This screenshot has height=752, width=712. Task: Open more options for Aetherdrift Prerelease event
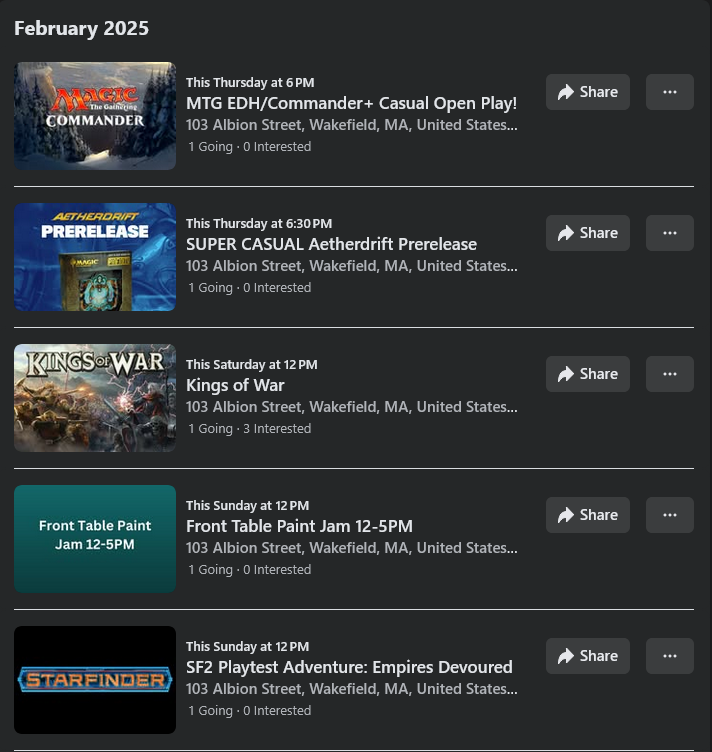tap(670, 233)
